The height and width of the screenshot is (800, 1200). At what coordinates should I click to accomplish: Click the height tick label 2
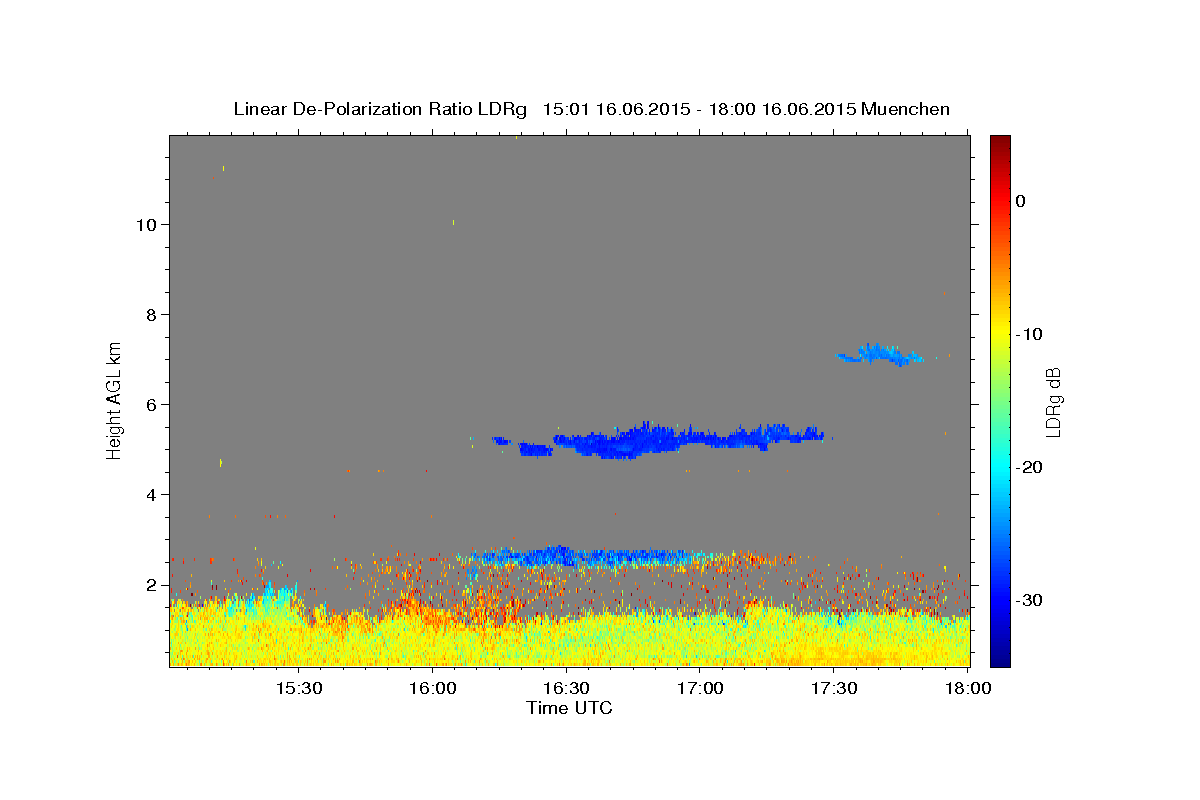[152, 584]
